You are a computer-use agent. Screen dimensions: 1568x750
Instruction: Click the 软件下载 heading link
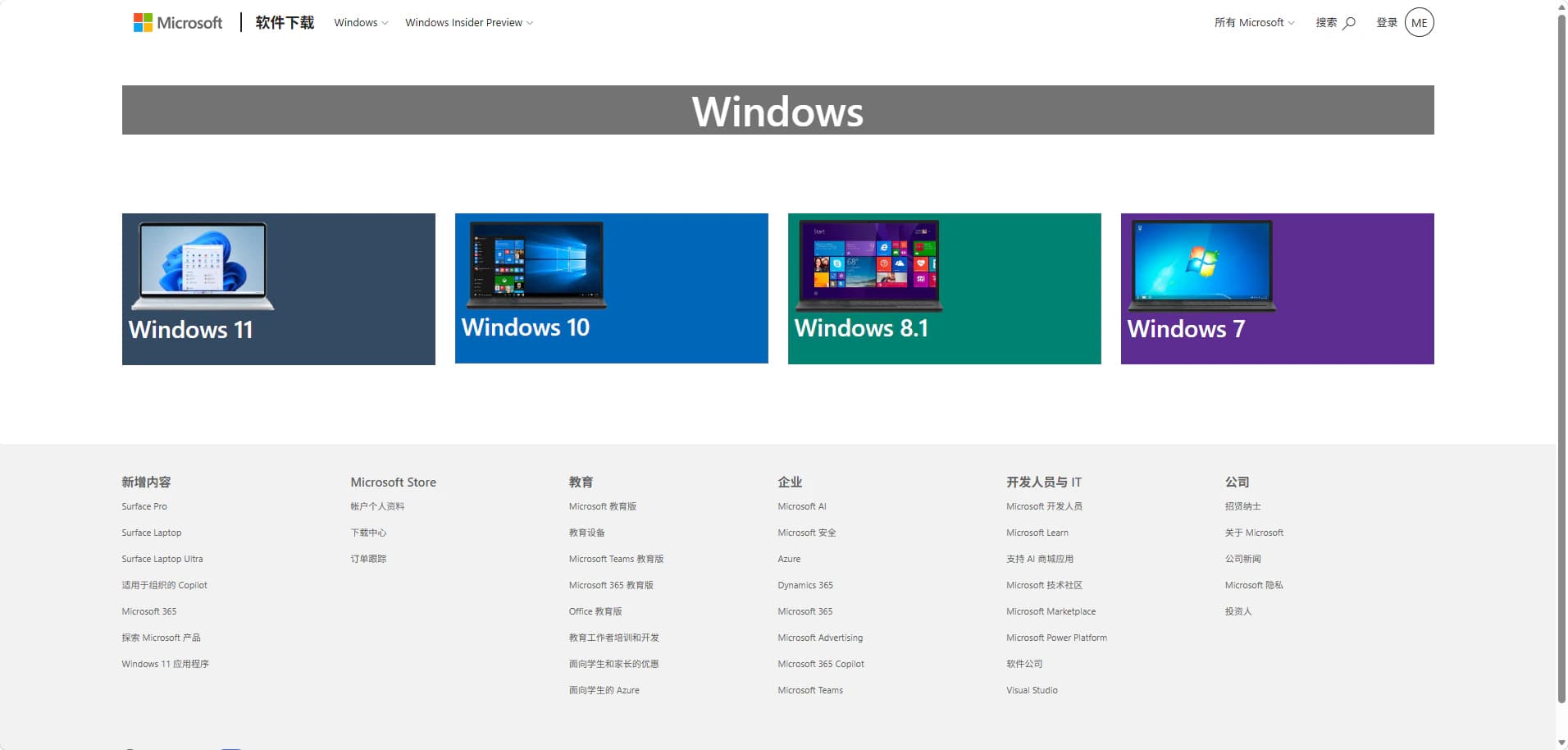(x=285, y=23)
